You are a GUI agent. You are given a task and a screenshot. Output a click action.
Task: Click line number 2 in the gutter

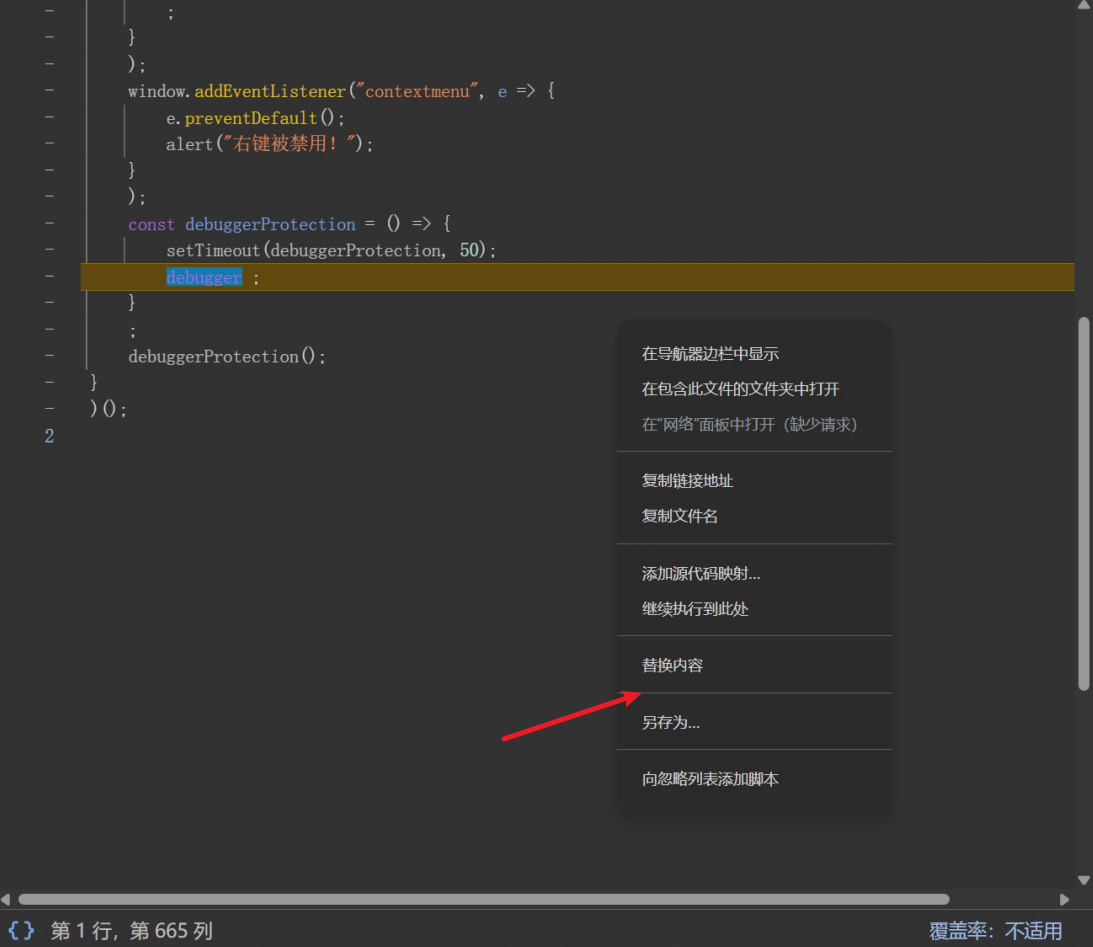pos(49,436)
